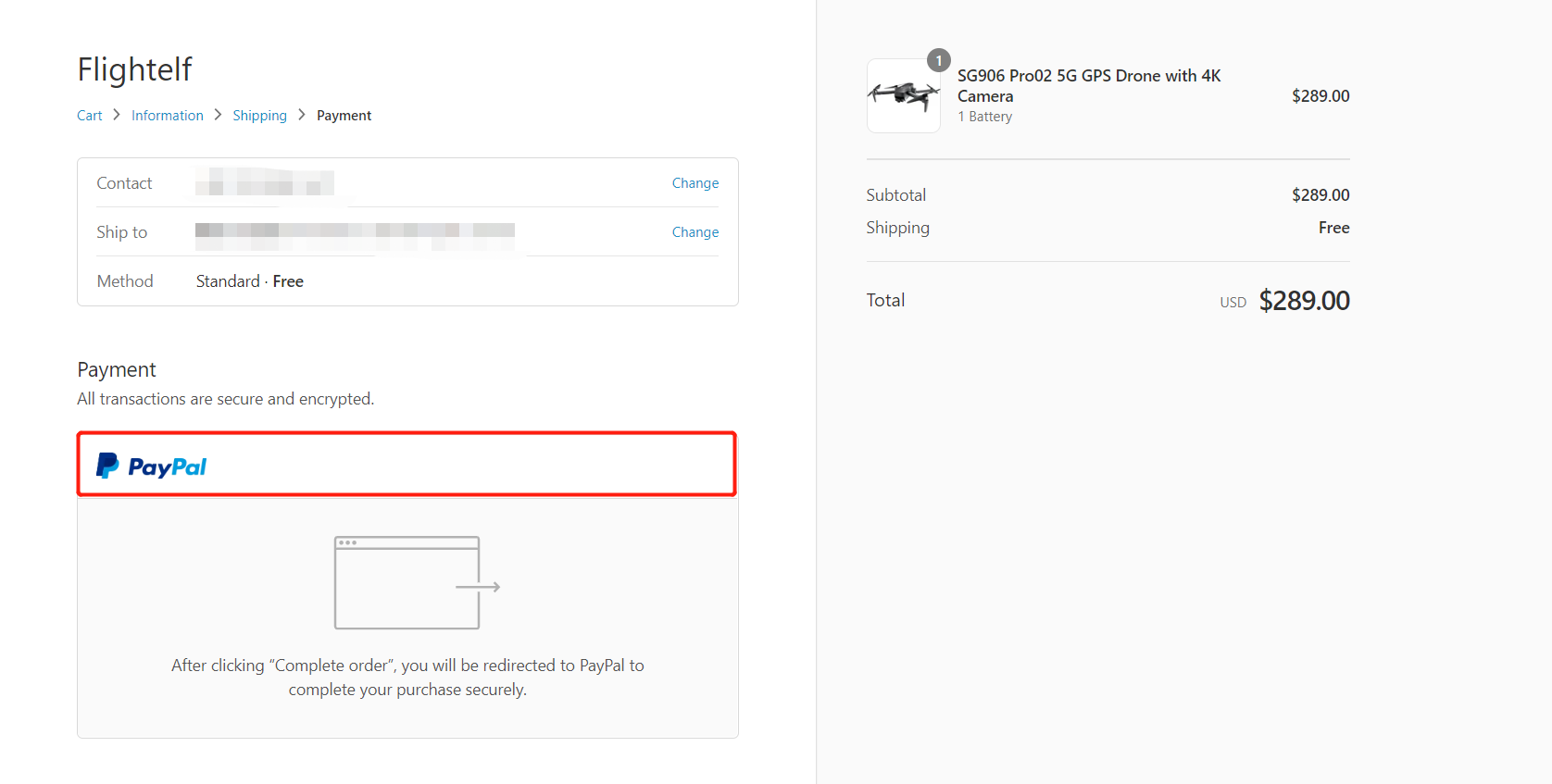Image resolution: width=1552 pixels, height=784 pixels.
Task: Click the product line price $289.00
Action: [x=1320, y=96]
